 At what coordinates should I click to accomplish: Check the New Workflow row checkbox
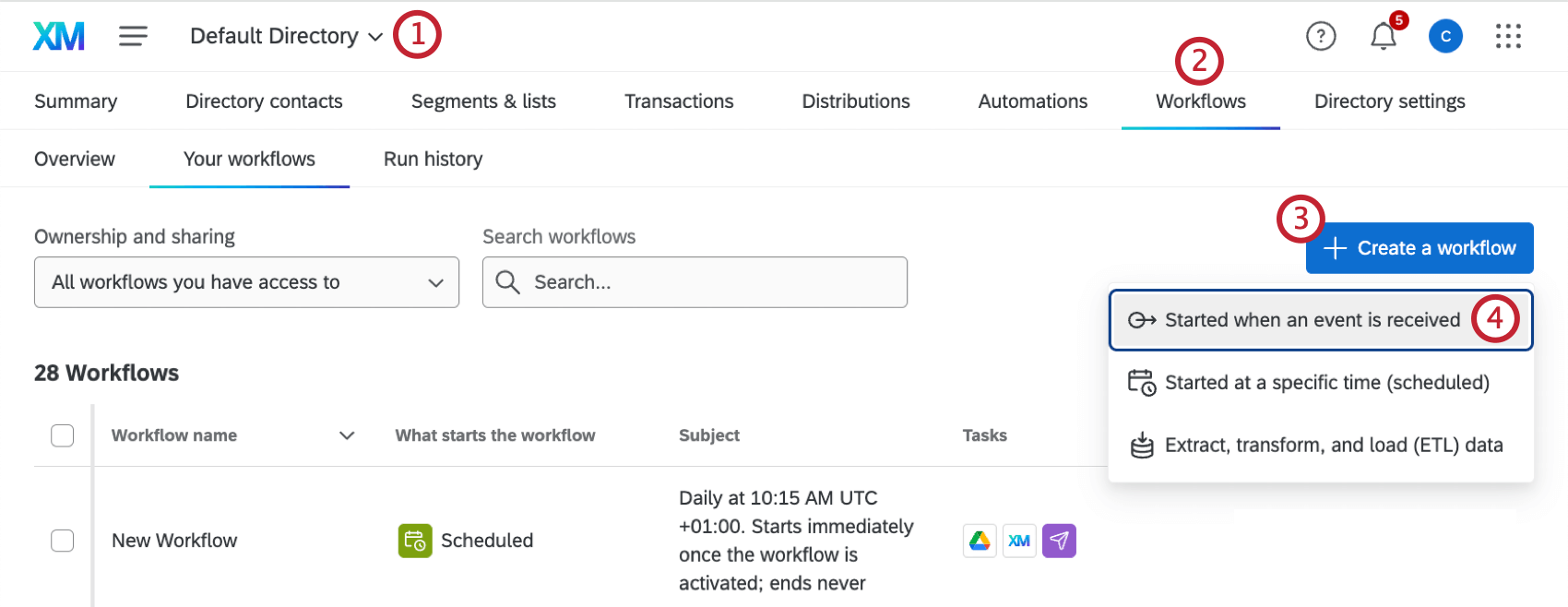(x=63, y=541)
